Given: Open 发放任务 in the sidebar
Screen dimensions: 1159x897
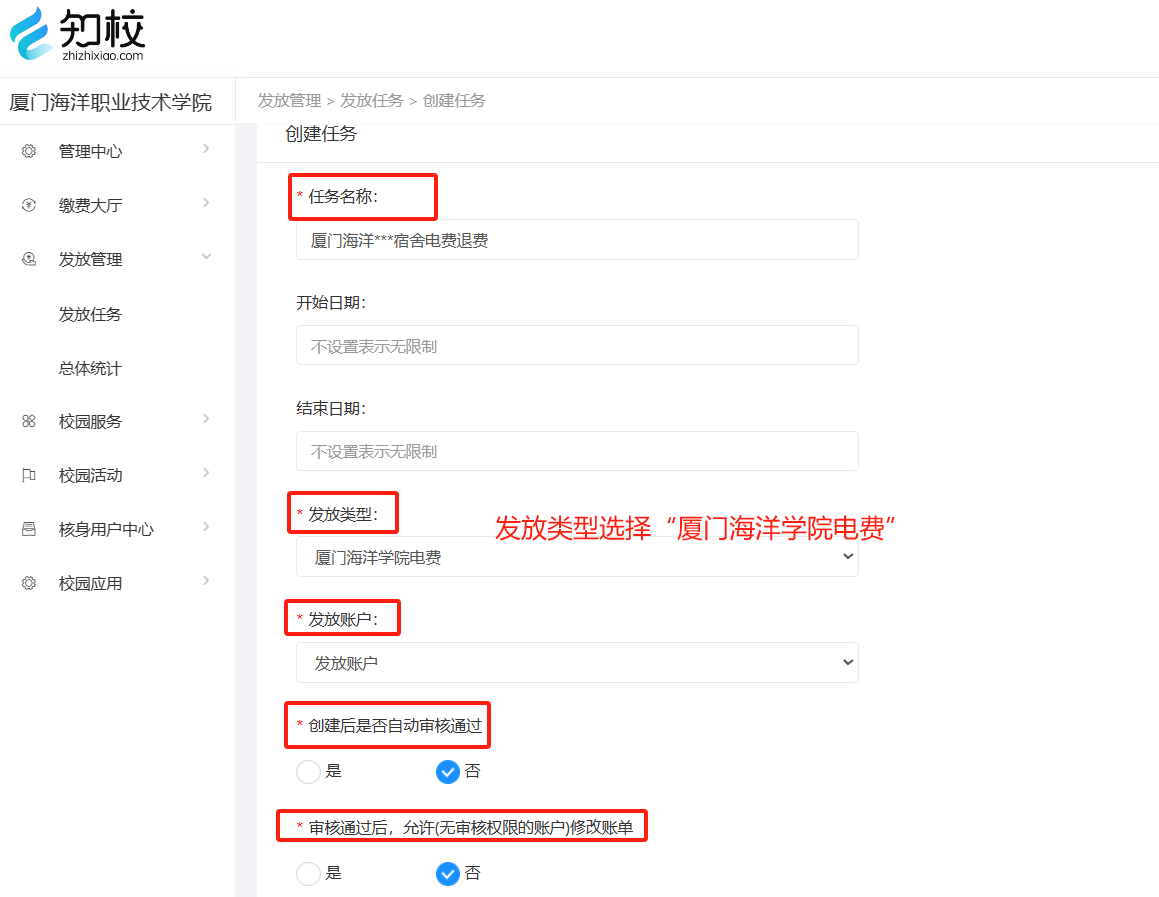Looking at the screenshot, I should click(x=90, y=314).
